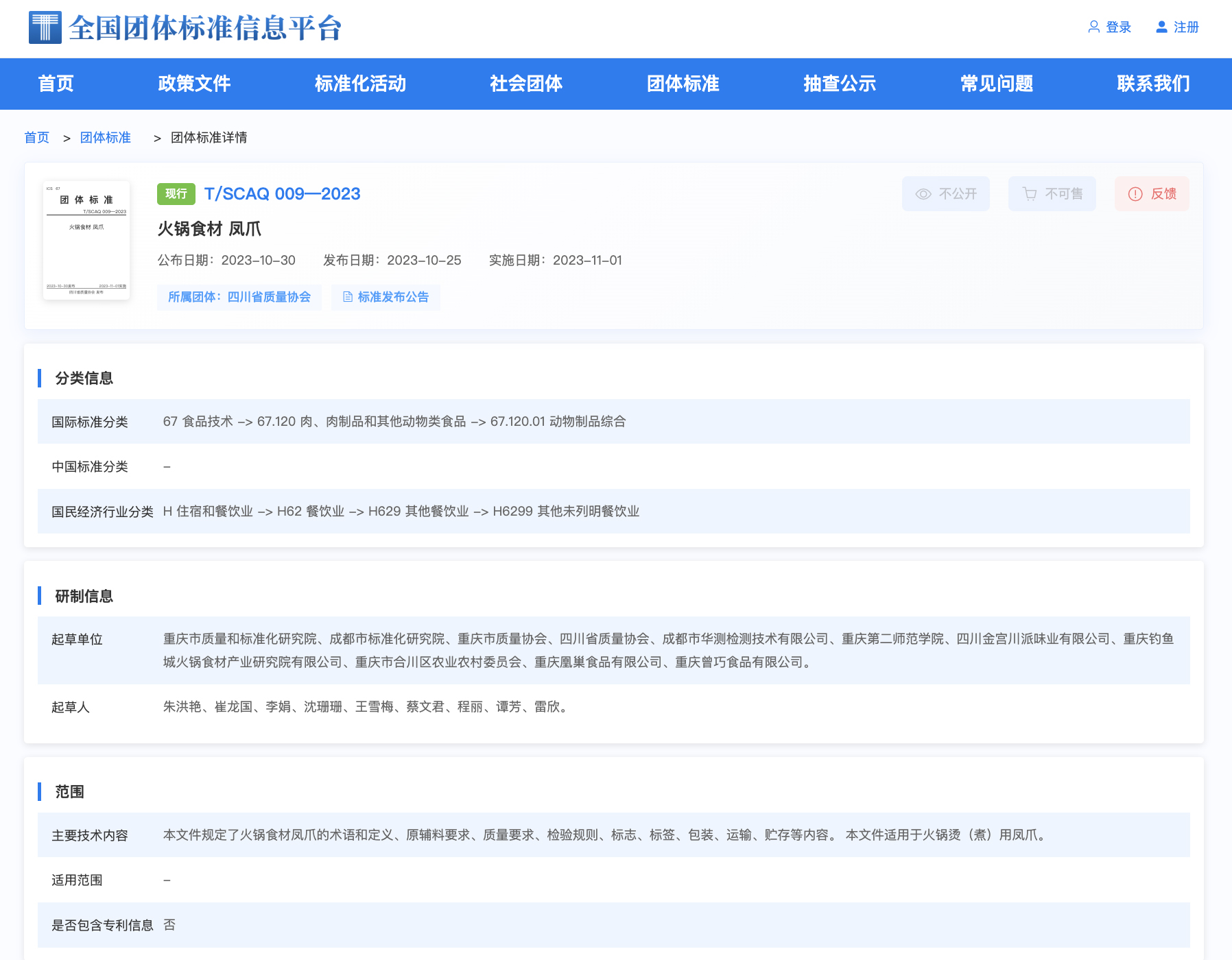
Task: Open 所属团体: 四川省质量协会 link
Action: tap(239, 297)
